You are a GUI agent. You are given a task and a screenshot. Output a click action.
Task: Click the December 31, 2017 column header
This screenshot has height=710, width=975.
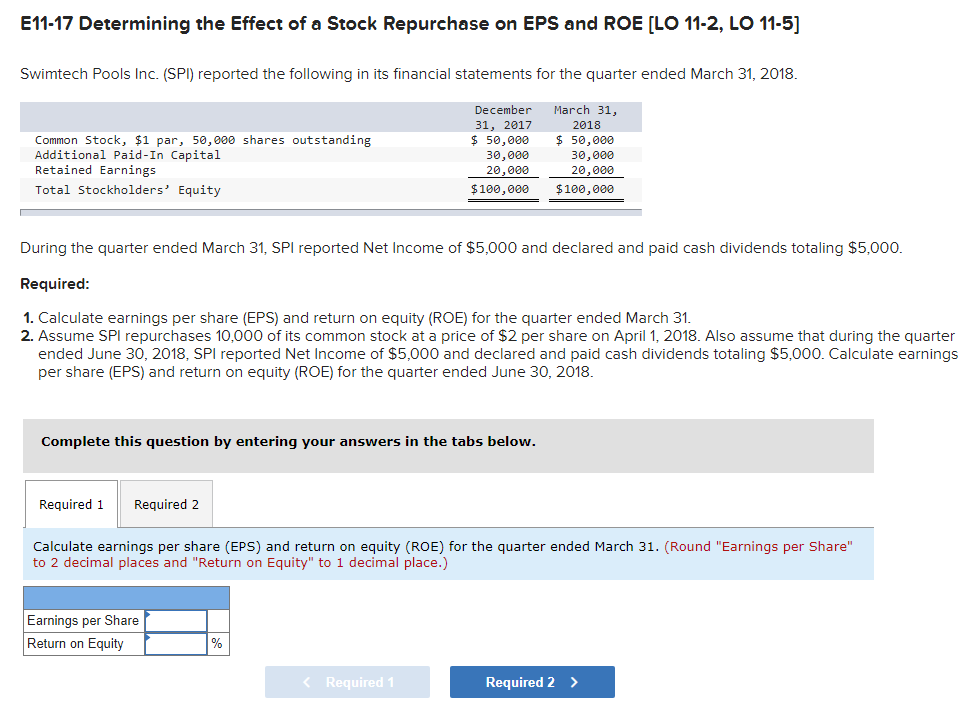pos(503,116)
